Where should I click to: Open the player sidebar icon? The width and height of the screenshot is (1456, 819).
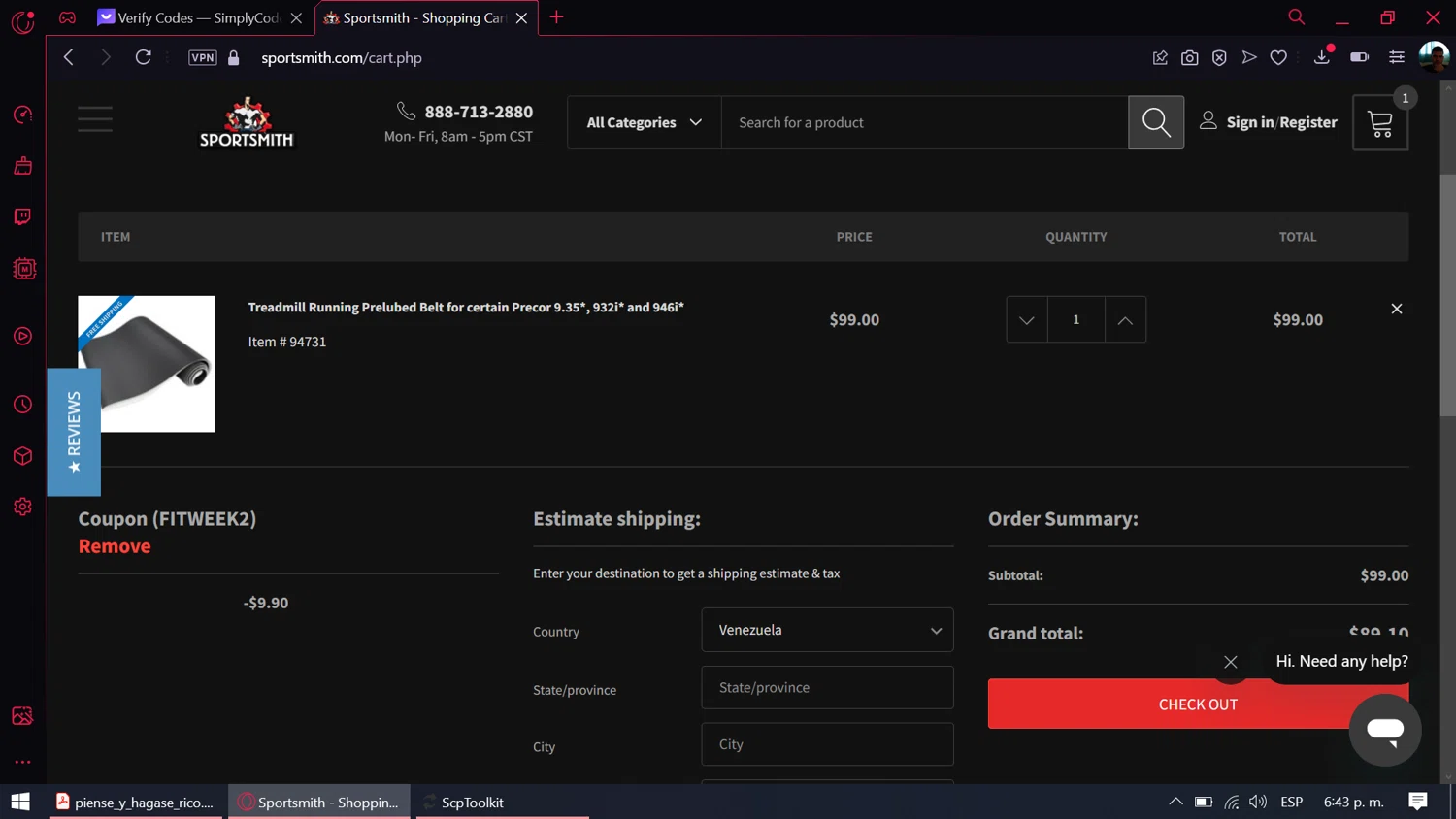click(x=23, y=336)
